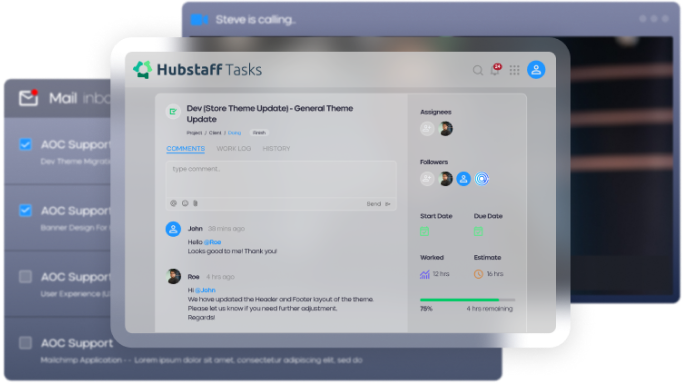Open the search magnifier icon
This screenshot has width=684, height=384.
[478, 70]
